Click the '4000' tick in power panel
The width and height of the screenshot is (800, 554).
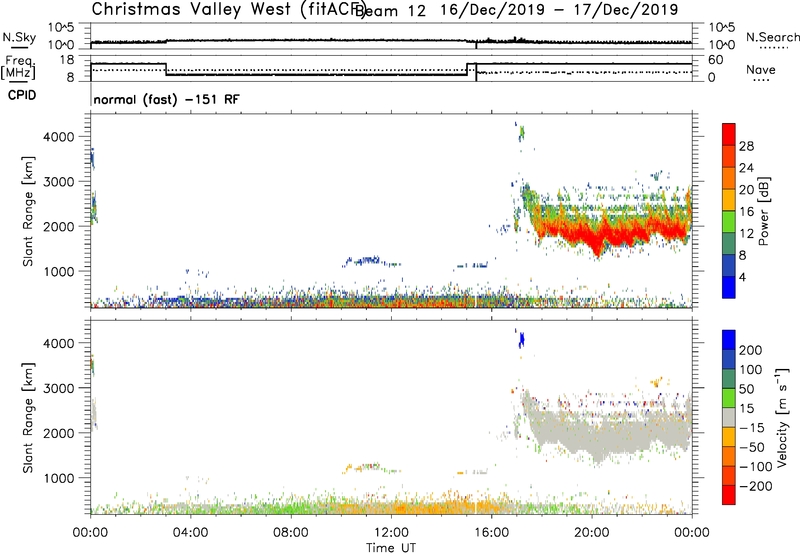tap(59, 137)
